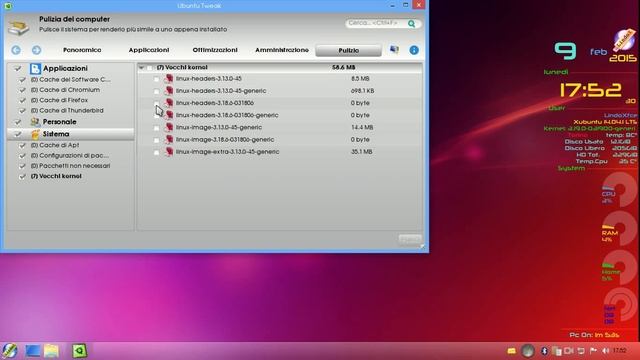Click the 14.4 MB size value

point(362,127)
